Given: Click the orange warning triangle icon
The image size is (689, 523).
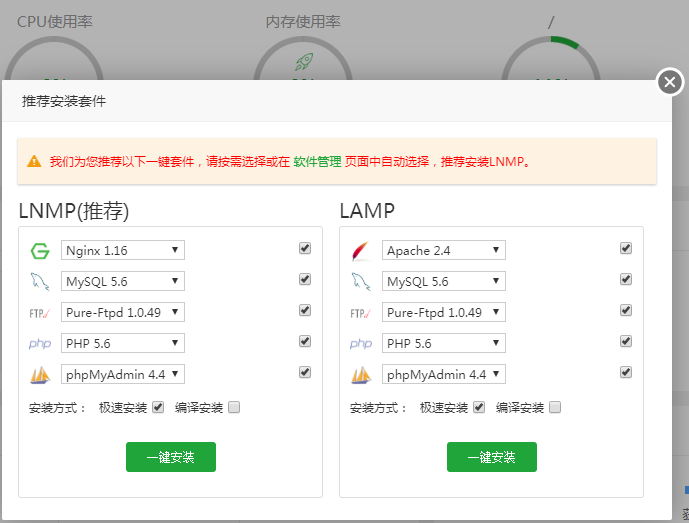Looking at the screenshot, I should (x=34, y=161).
